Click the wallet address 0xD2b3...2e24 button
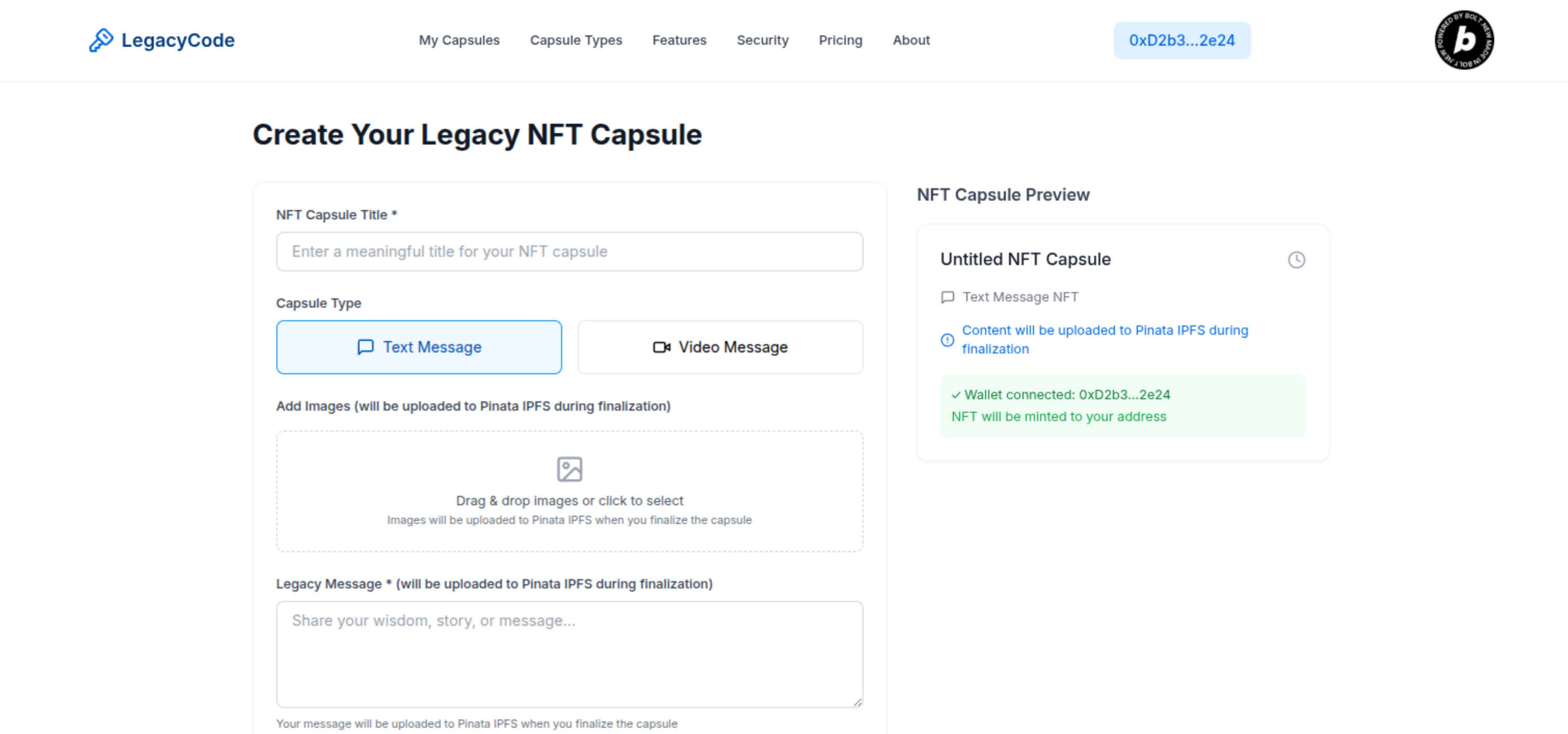 1181,40
